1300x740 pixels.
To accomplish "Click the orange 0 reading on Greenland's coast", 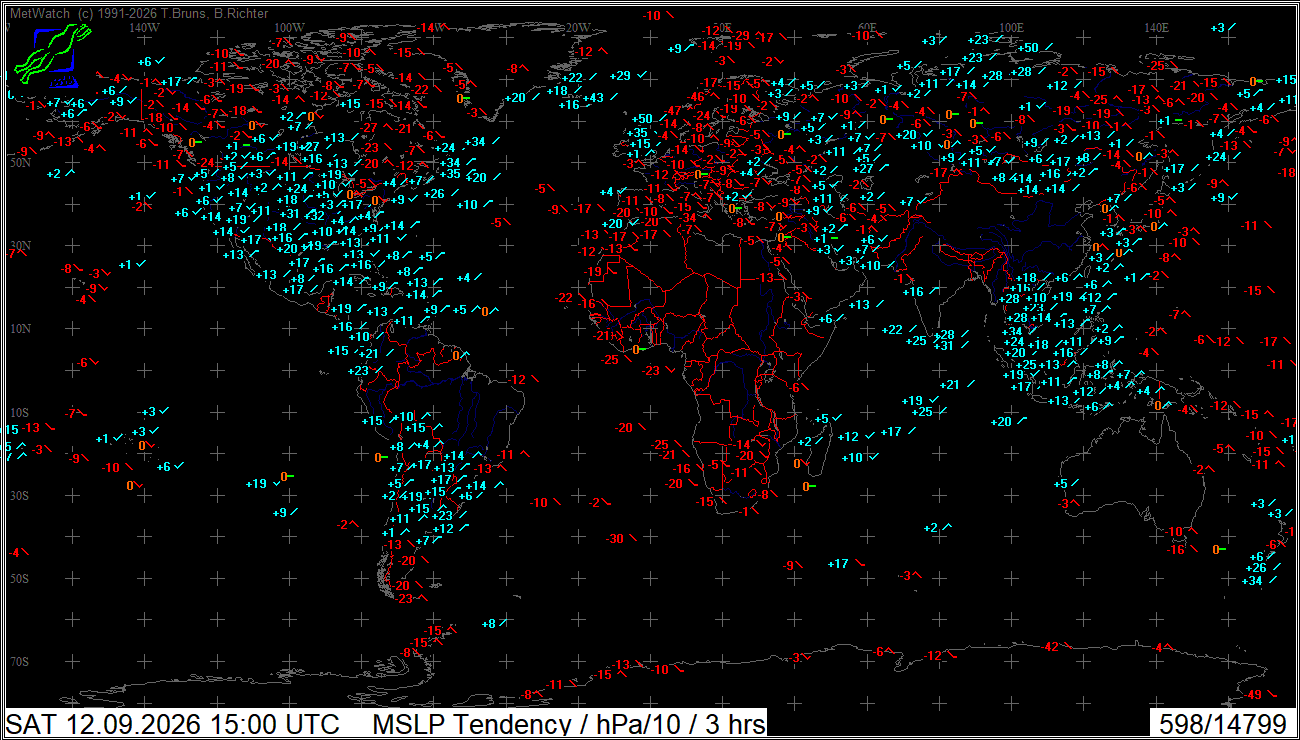I will 461,98.
